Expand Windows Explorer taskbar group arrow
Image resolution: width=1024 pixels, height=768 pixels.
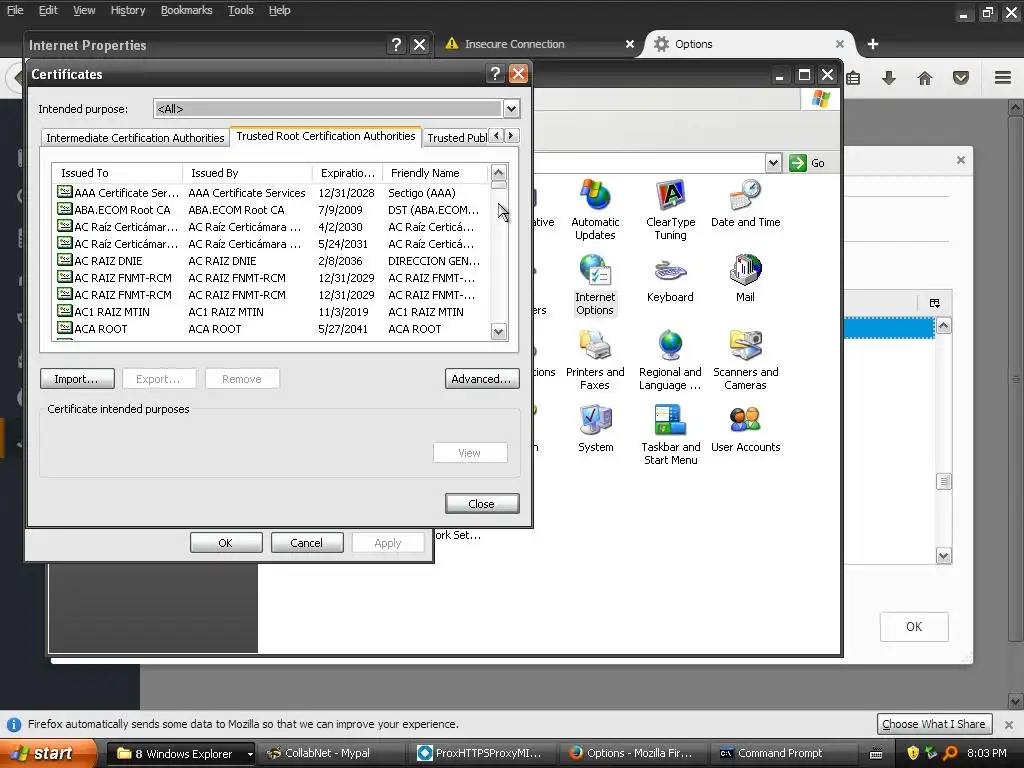[249, 754]
